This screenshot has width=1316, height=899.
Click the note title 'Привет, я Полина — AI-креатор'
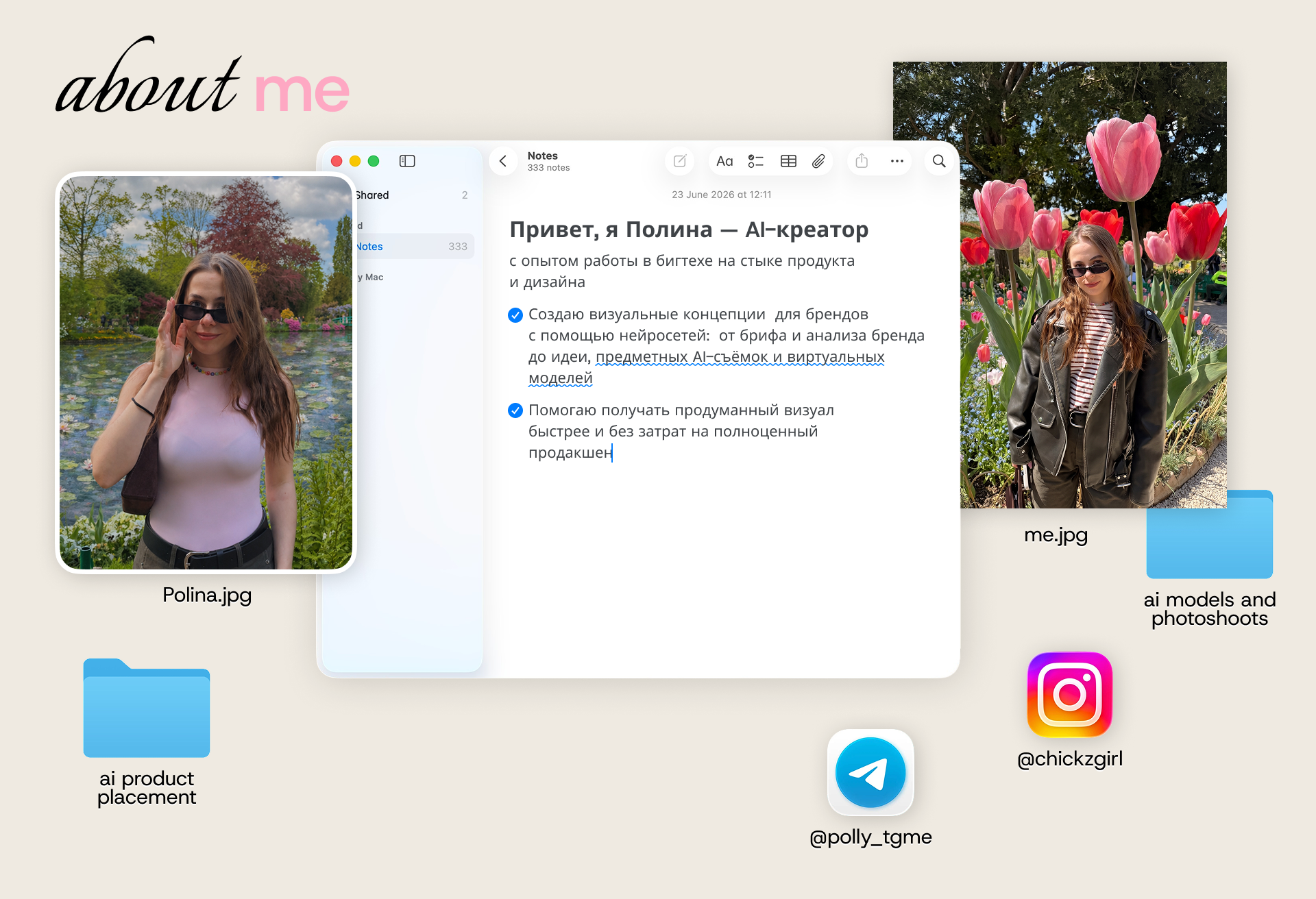tap(689, 230)
